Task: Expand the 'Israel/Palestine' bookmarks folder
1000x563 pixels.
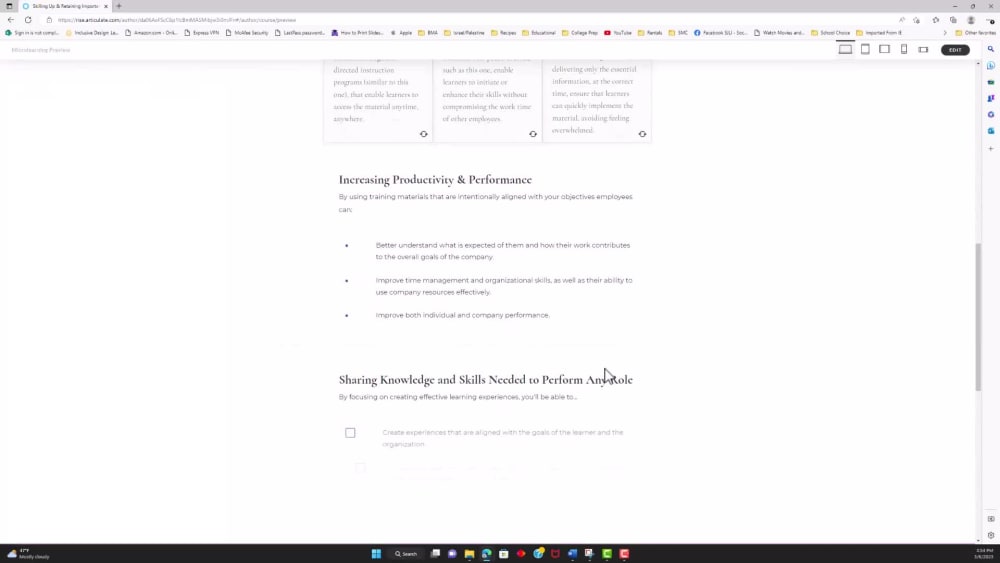Action: (464, 33)
